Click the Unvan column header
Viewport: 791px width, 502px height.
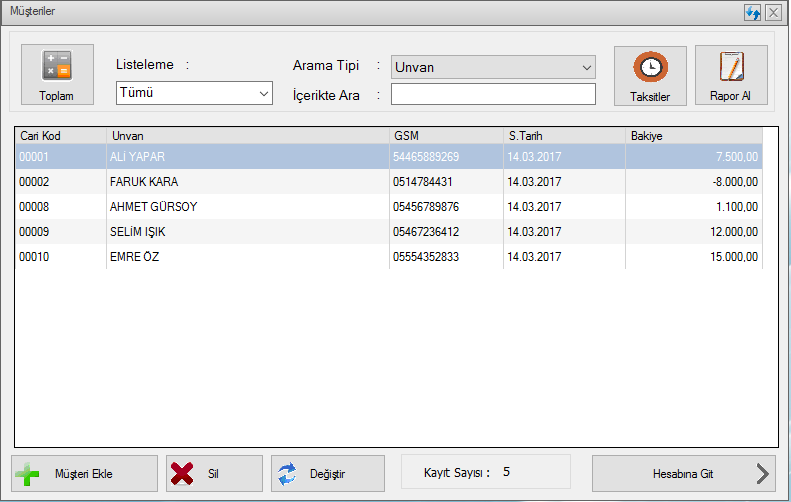[247, 135]
